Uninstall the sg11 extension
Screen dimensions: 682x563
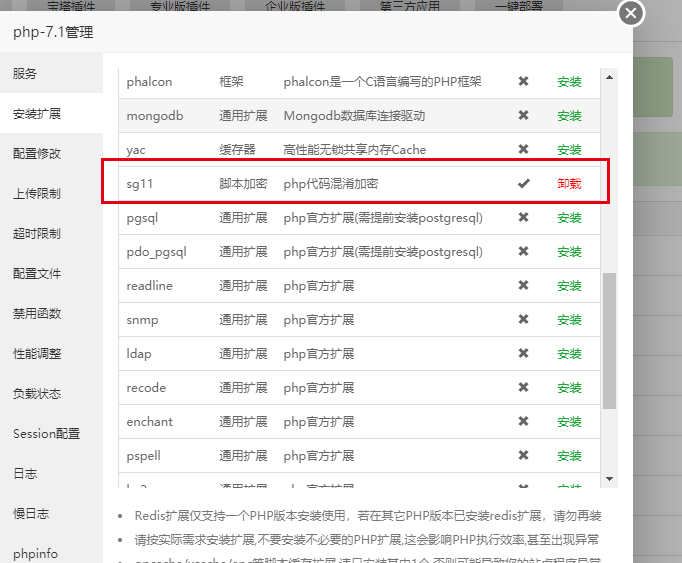pyautogui.click(x=569, y=184)
